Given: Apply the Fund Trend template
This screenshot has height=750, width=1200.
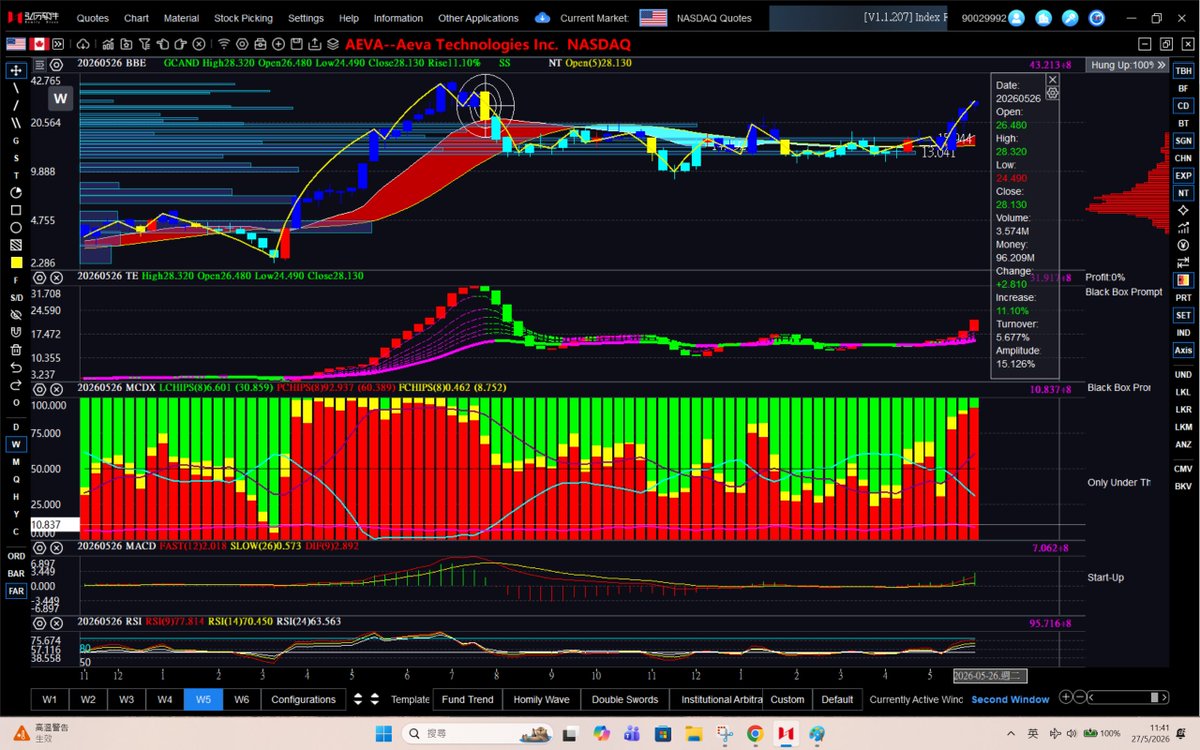Looking at the screenshot, I should 468,699.
